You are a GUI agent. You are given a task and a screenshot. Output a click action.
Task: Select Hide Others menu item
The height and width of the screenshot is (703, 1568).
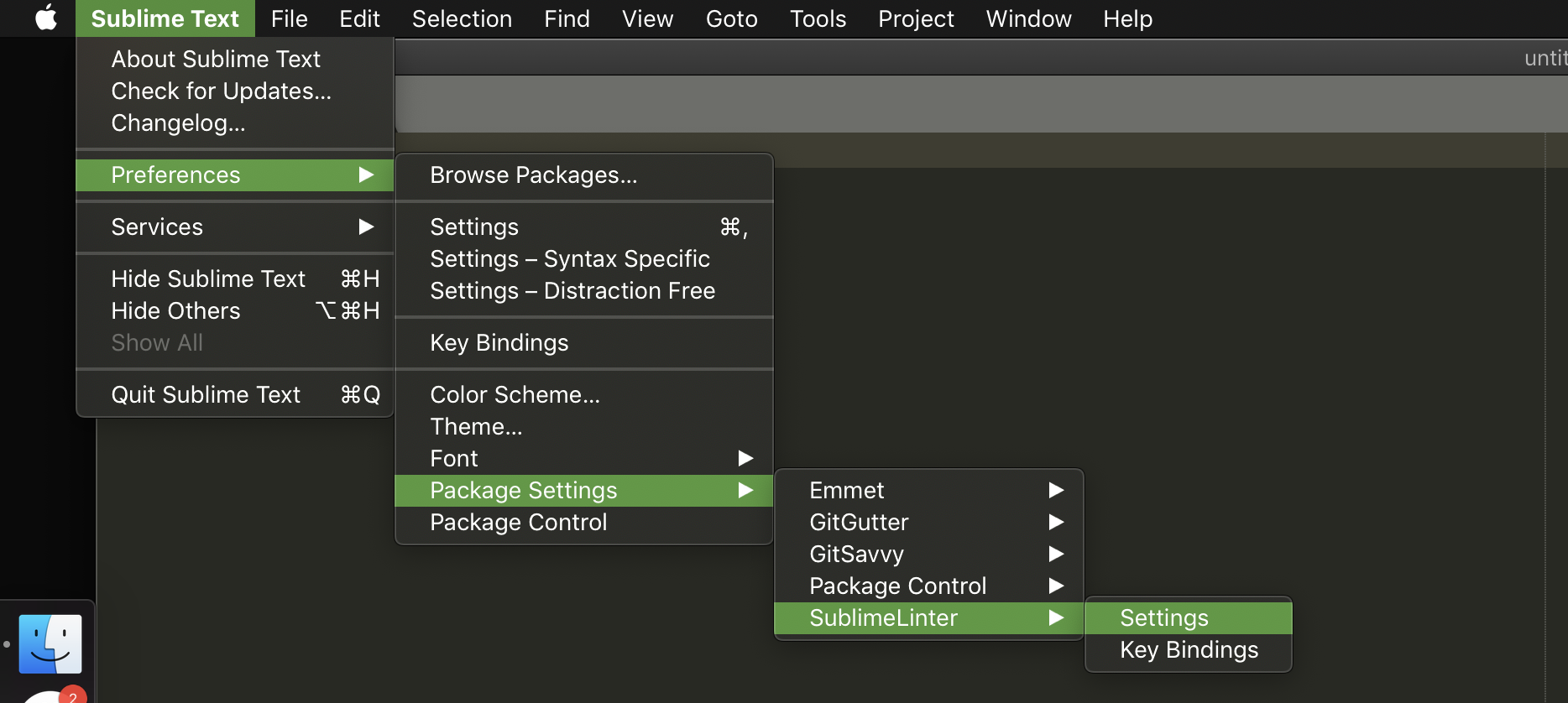pos(176,310)
